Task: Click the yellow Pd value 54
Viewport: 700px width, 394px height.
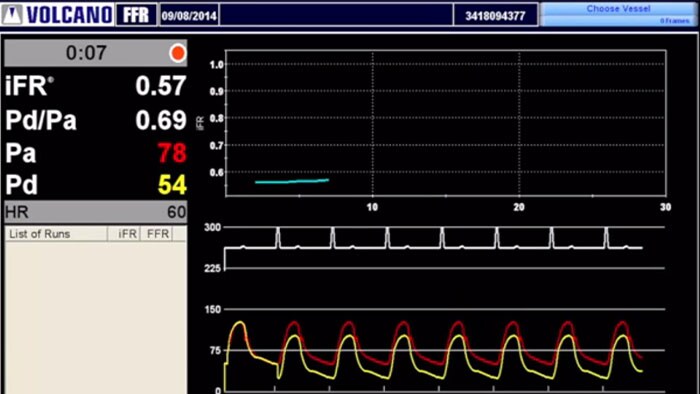Action: tap(172, 185)
